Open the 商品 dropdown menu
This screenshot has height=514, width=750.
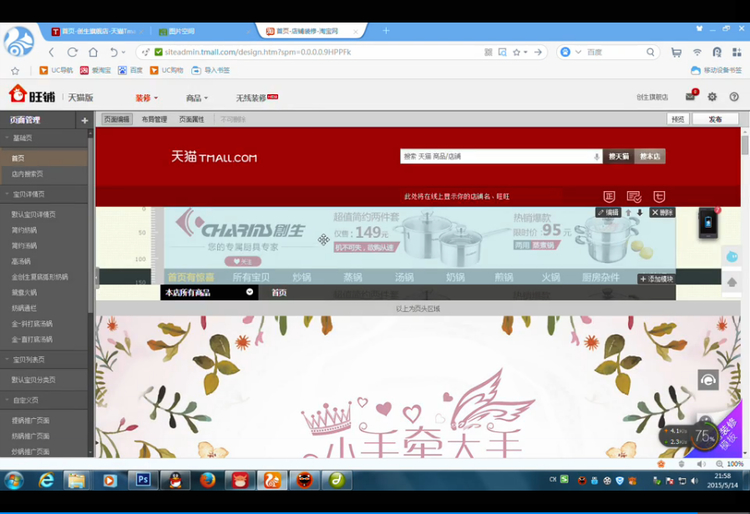click(x=197, y=98)
